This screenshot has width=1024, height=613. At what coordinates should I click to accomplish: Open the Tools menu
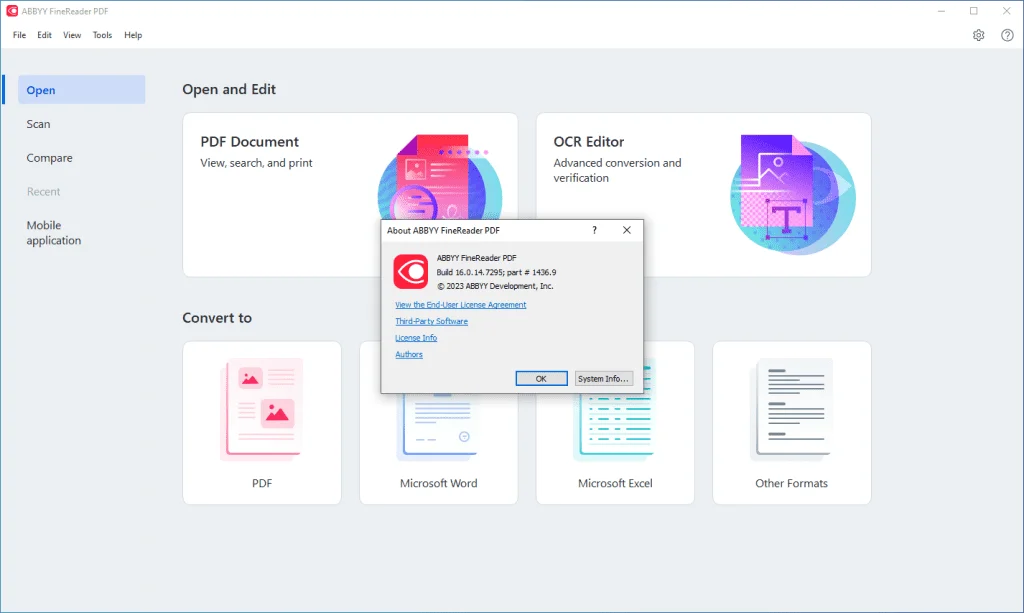tap(102, 35)
